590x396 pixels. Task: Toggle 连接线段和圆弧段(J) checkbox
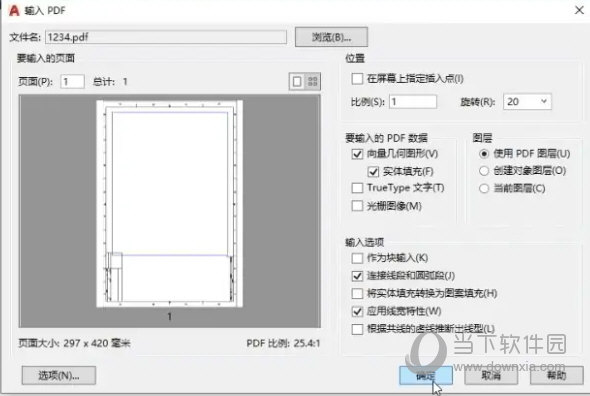(x=357, y=276)
